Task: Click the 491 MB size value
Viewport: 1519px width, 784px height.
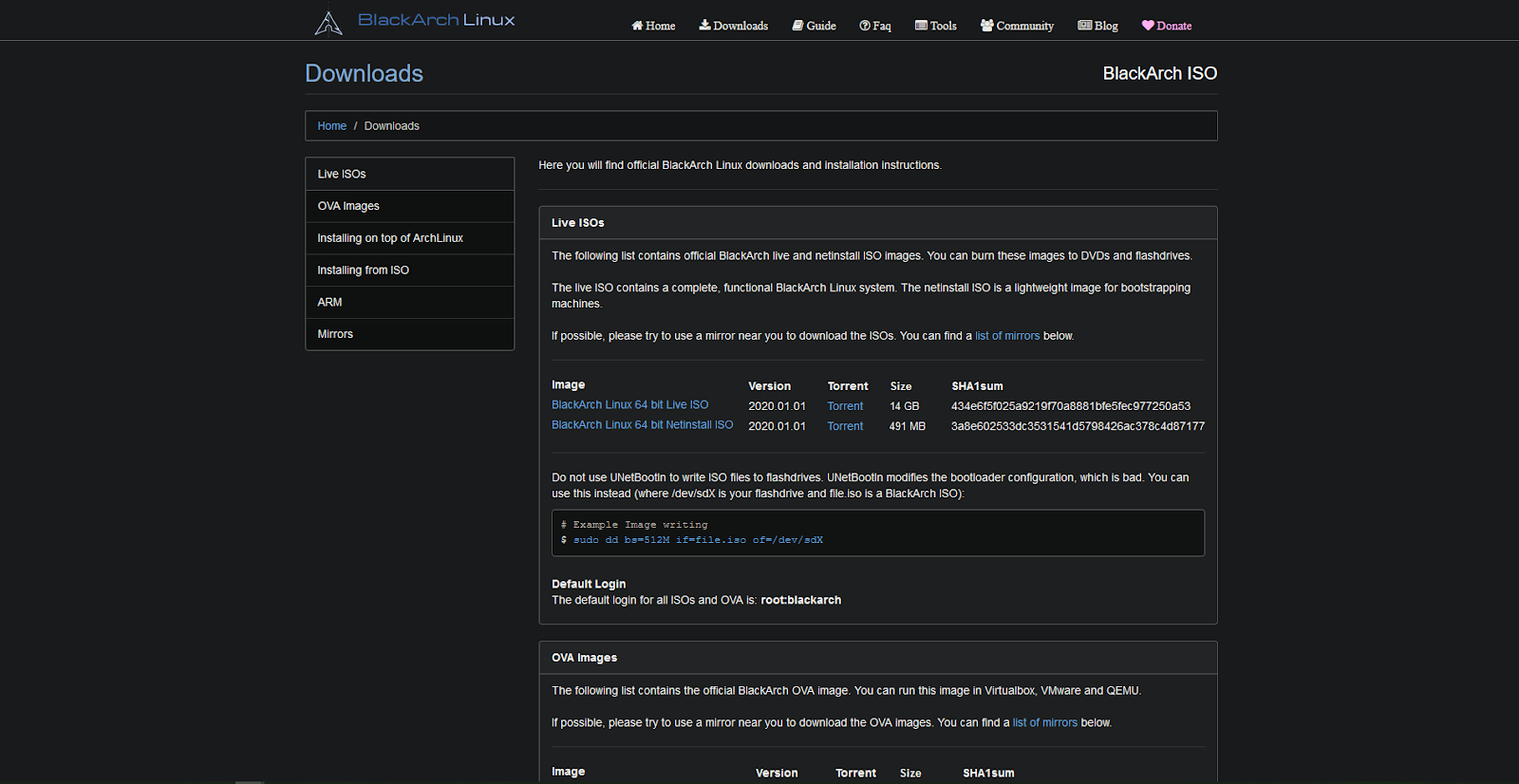Action: point(908,426)
